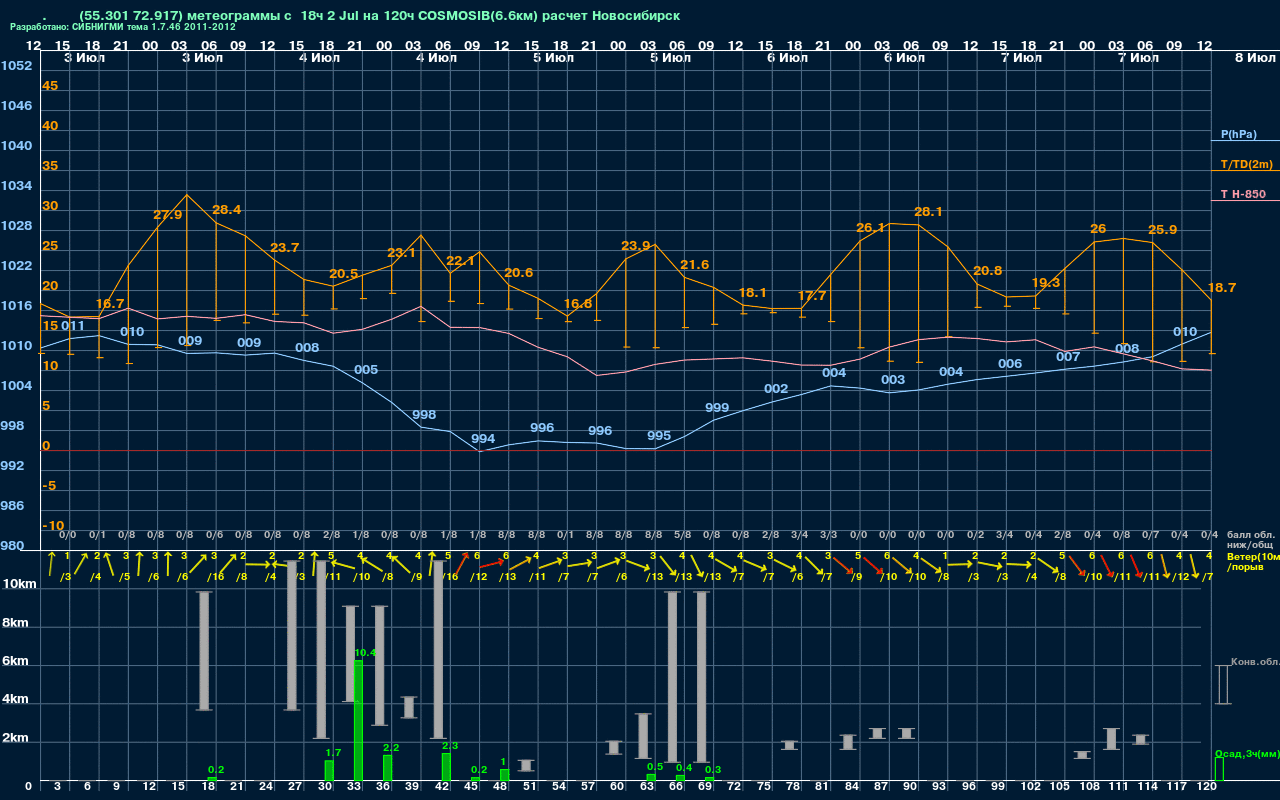Click the 0.5 precipitation amount label
This screenshot has height=800, width=1280.
pos(655,767)
